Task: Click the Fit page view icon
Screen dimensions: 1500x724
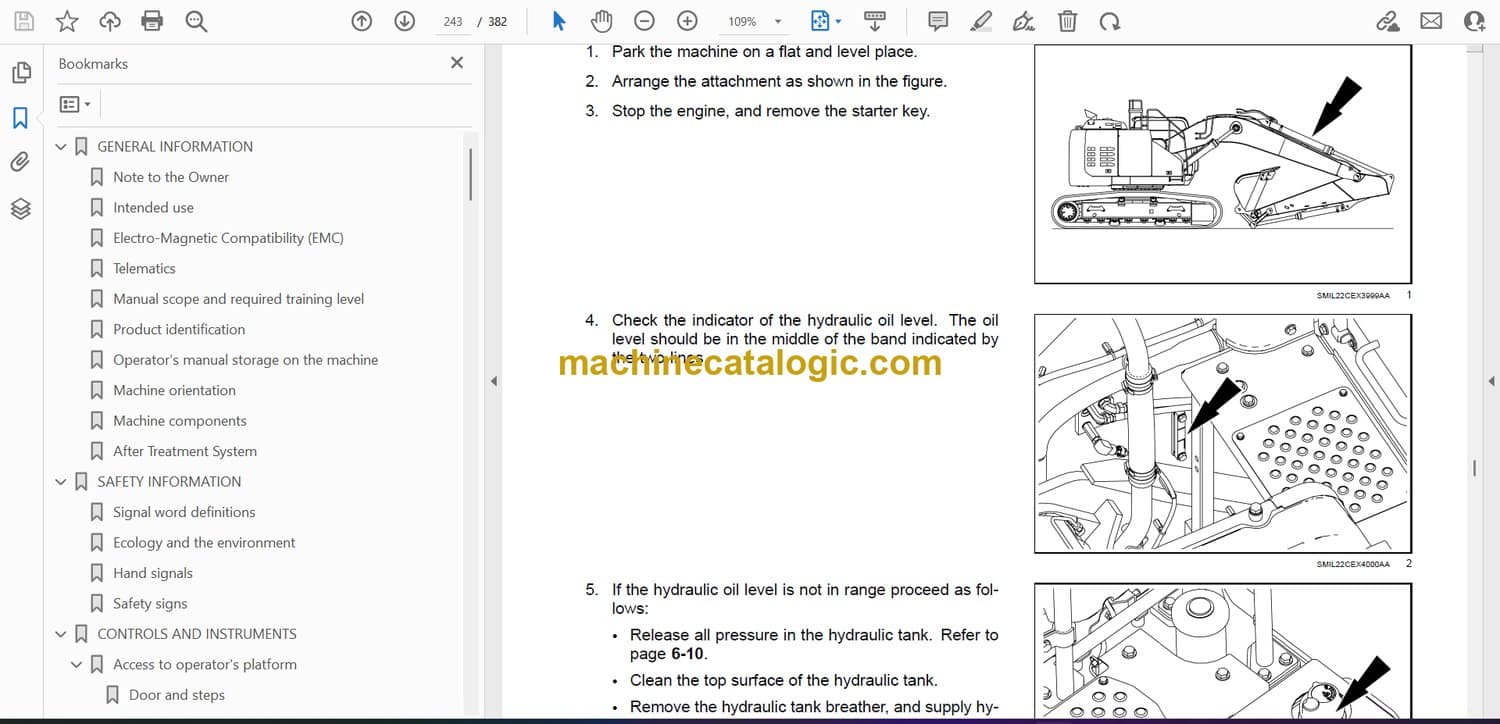Action: 820,21
